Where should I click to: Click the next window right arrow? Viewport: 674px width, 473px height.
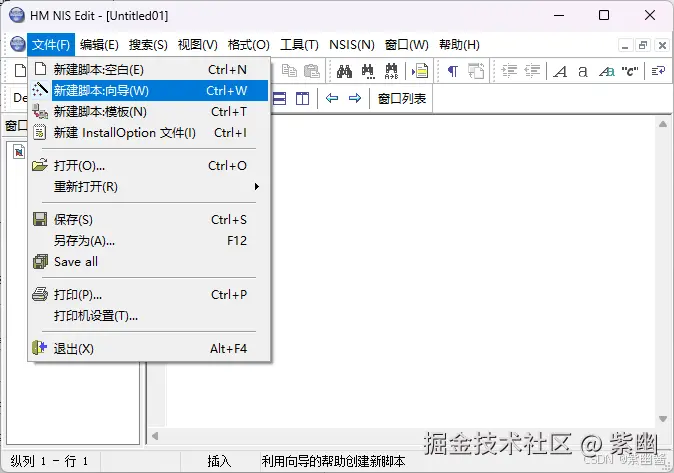(355, 98)
